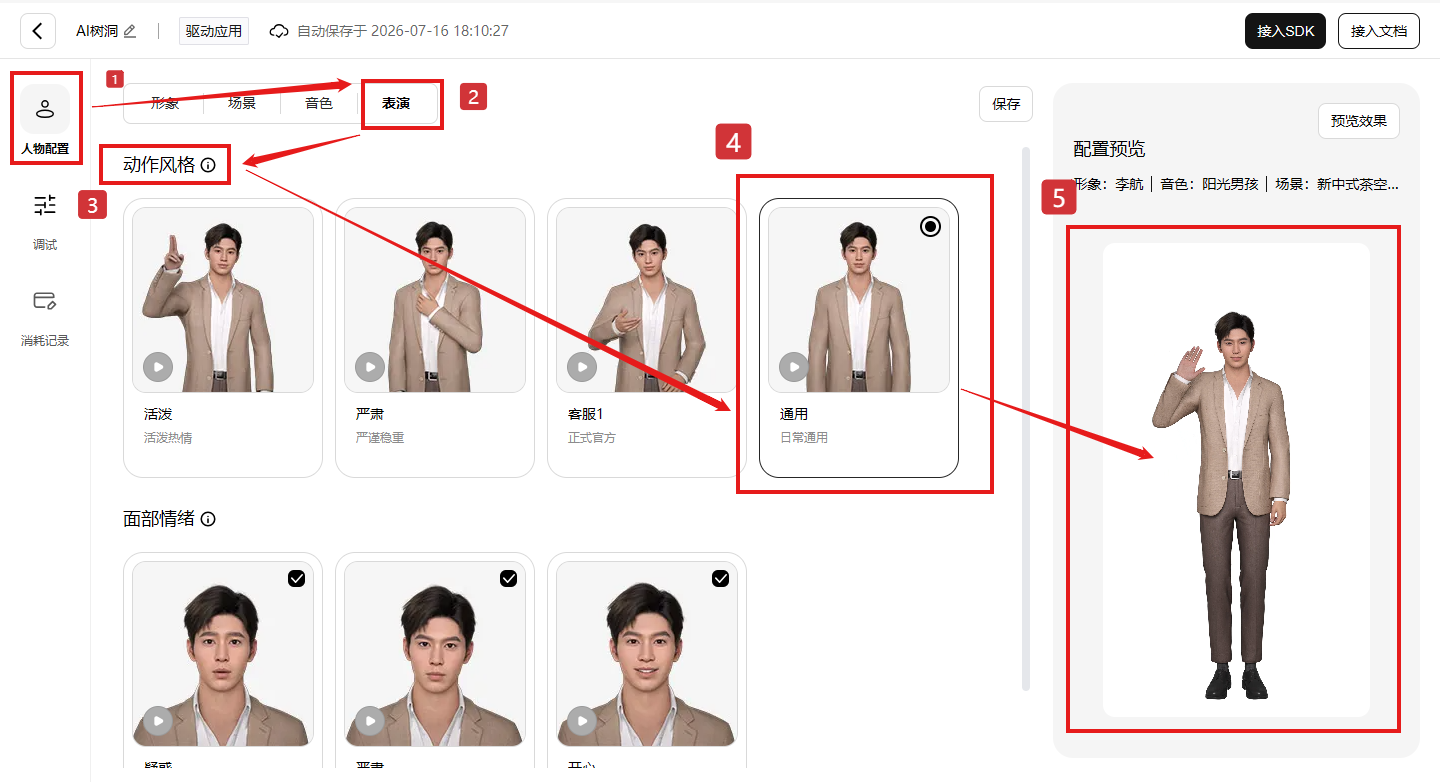1440x782 pixels.
Task: Open the 人物配置 sidebar section
Action: pos(45,119)
